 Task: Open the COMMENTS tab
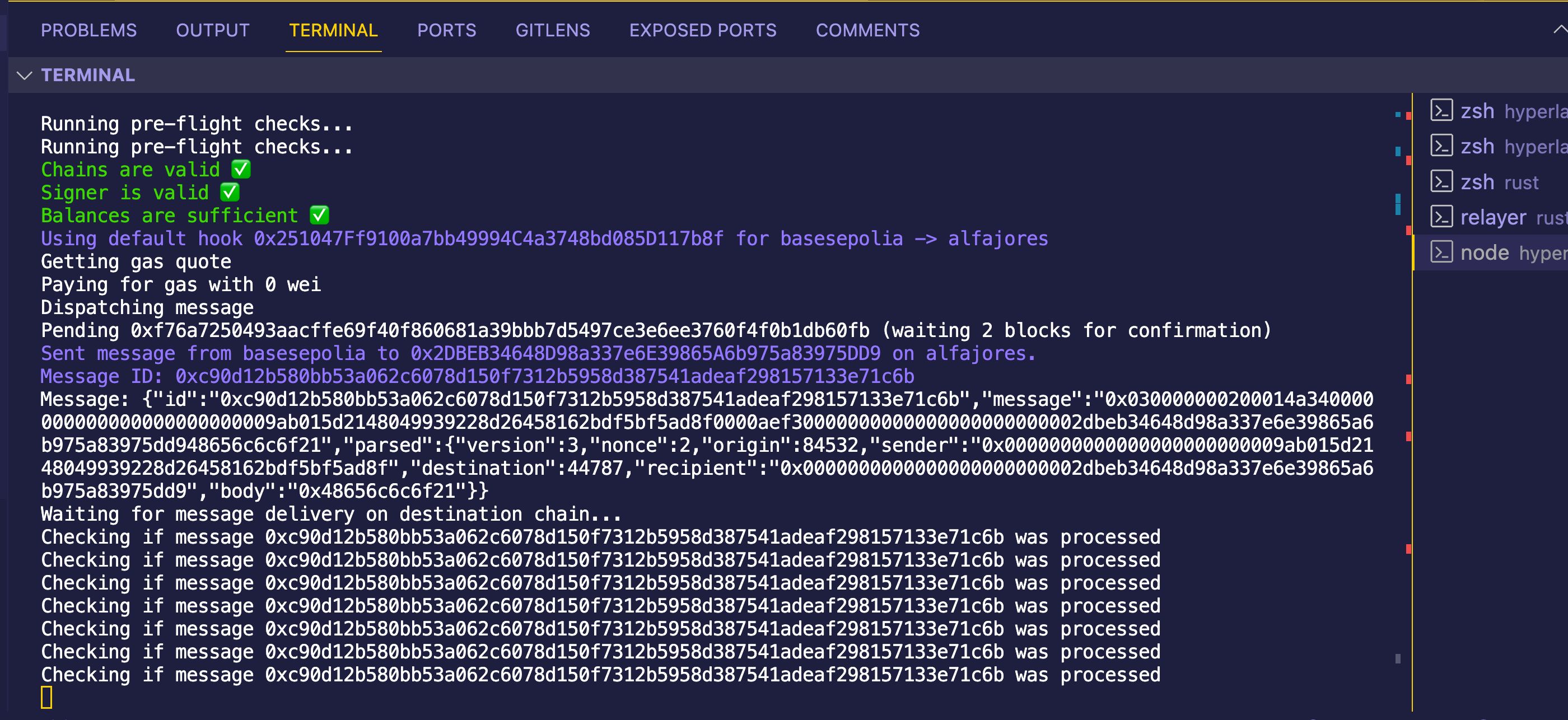point(867,30)
